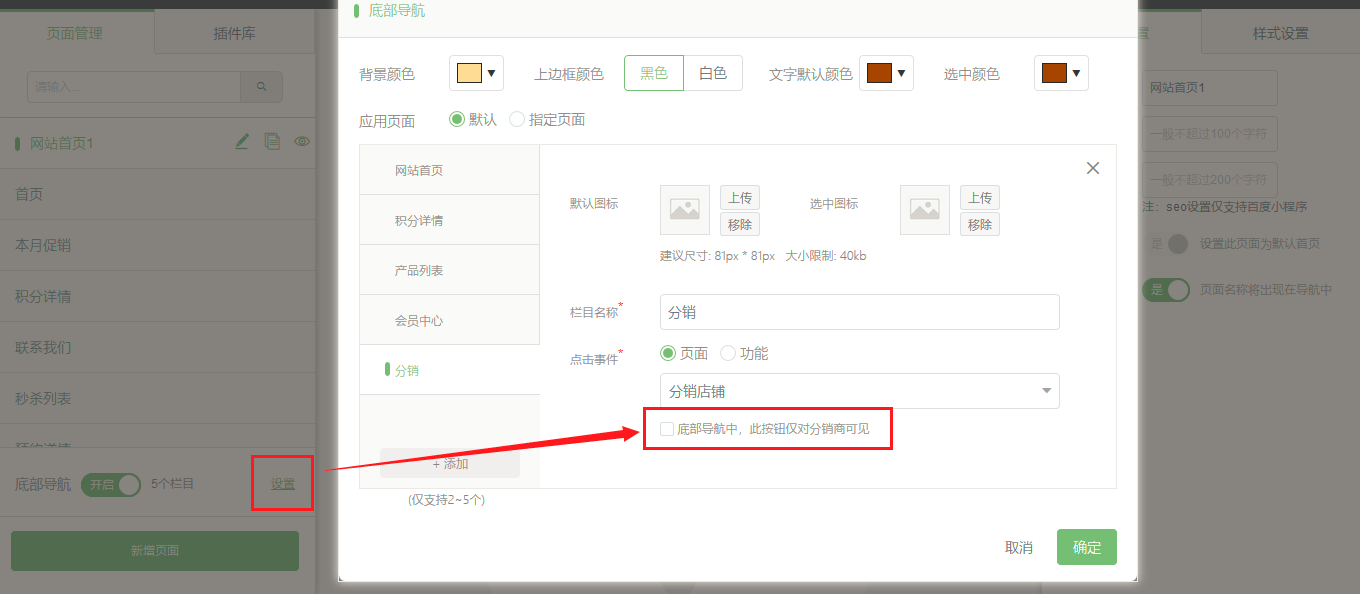Click the 默认图标 image placeholder
1360x594 pixels.
tap(685, 210)
